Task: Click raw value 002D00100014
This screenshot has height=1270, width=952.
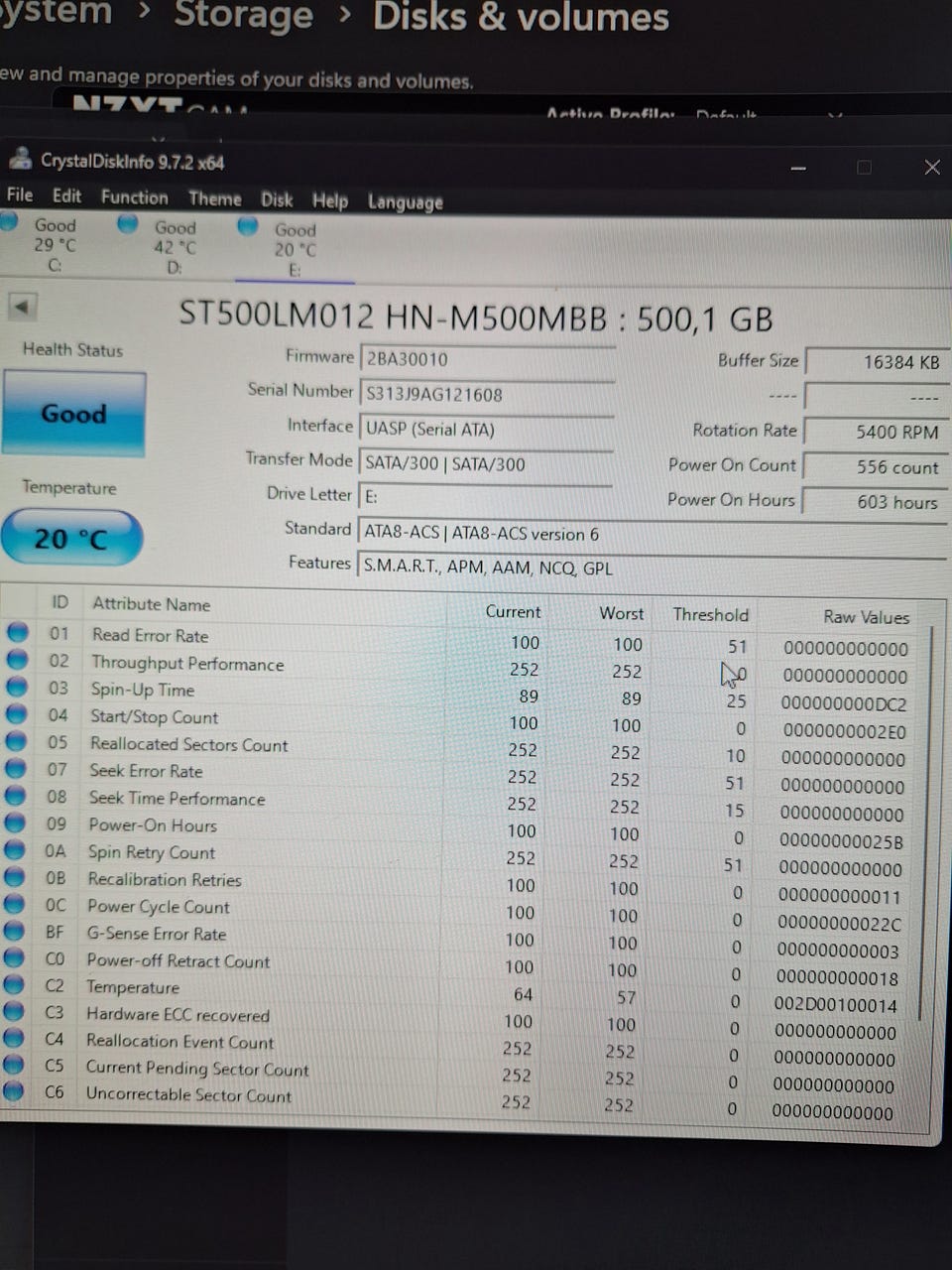Action: tap(835, 1005)
